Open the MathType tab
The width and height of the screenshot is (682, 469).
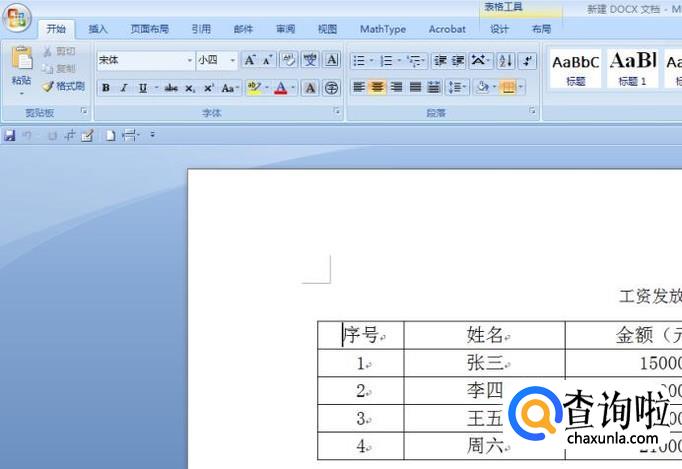click(x=383, y=29)
